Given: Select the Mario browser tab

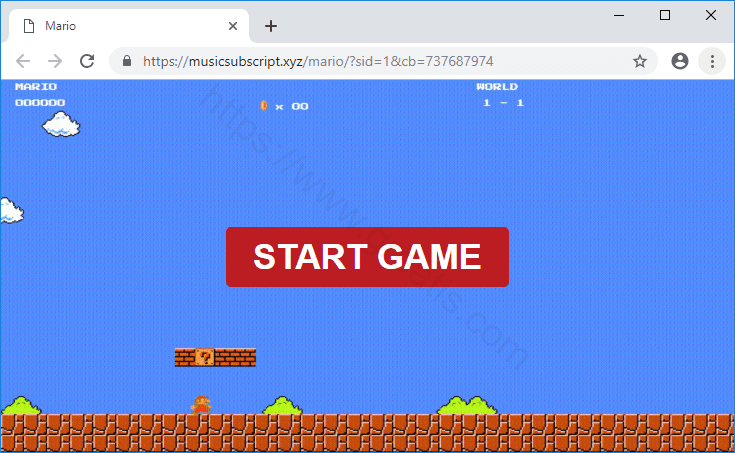Looking at the screenshot, I should (x=120, y=26).
